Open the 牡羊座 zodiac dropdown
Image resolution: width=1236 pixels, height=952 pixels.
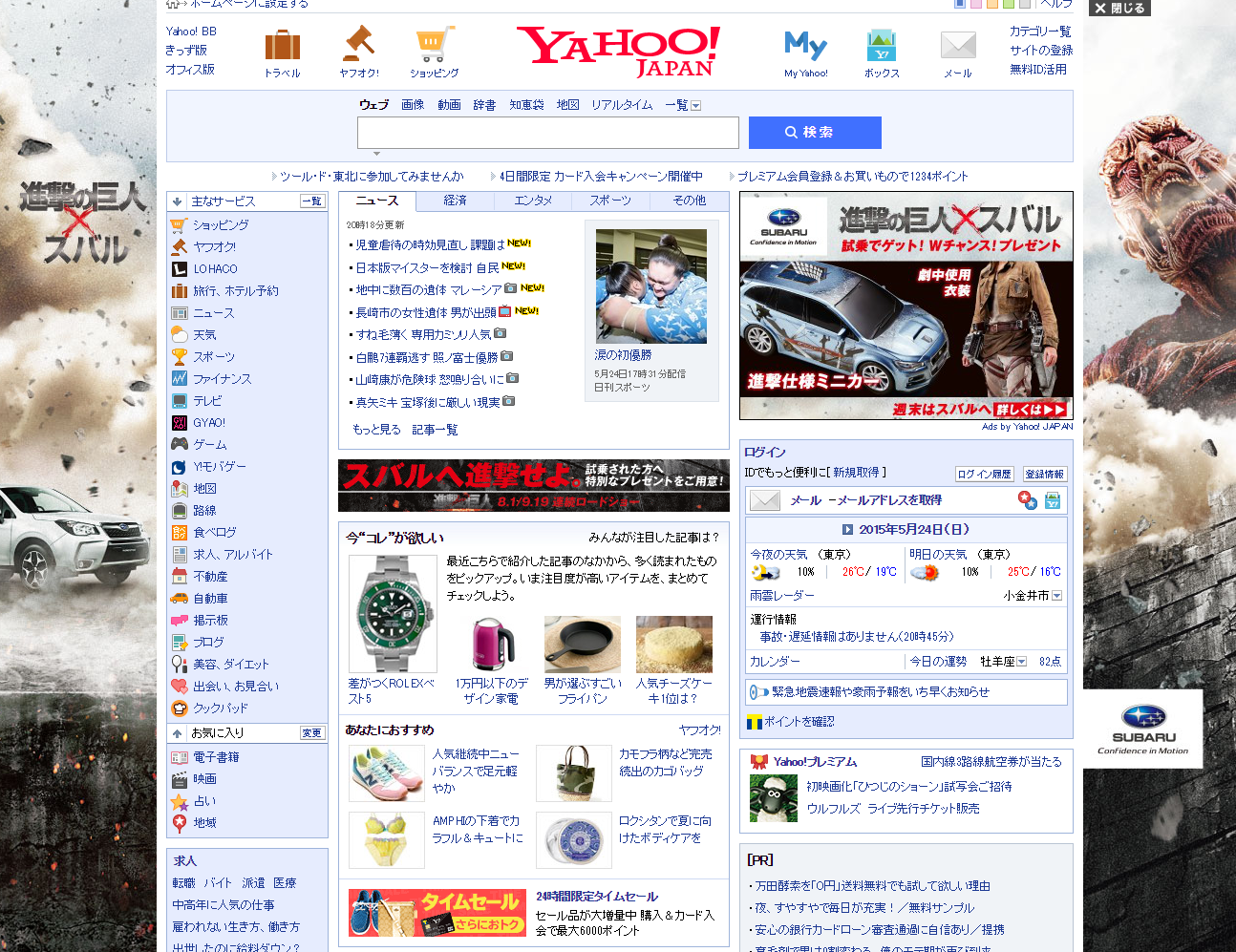point(1021,662)
